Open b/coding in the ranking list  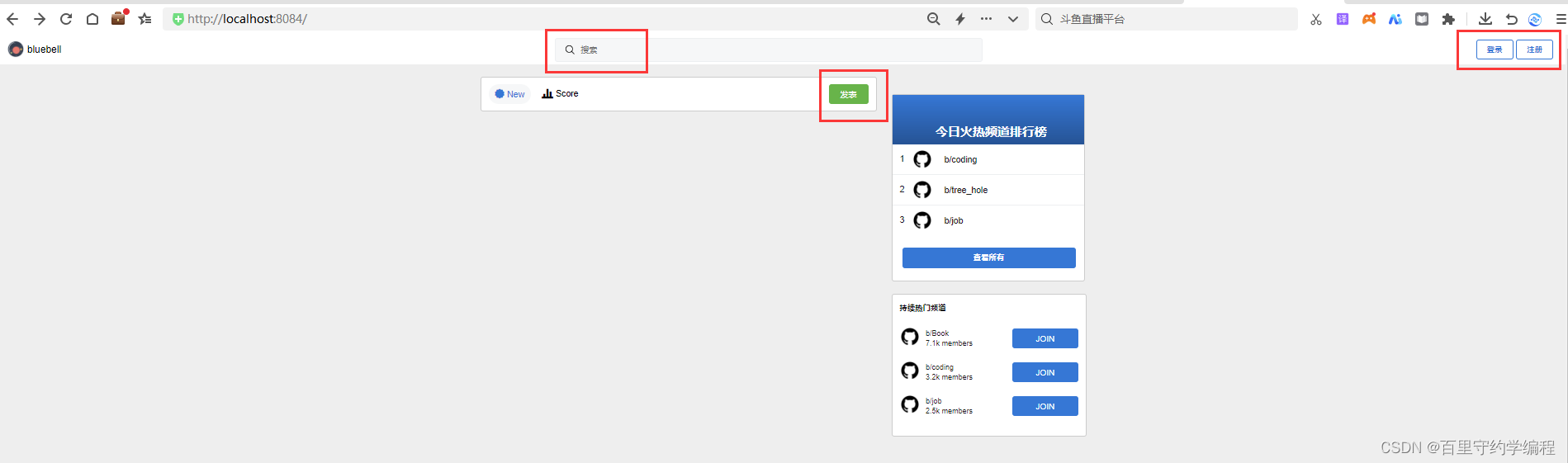(x=960, y=159)
